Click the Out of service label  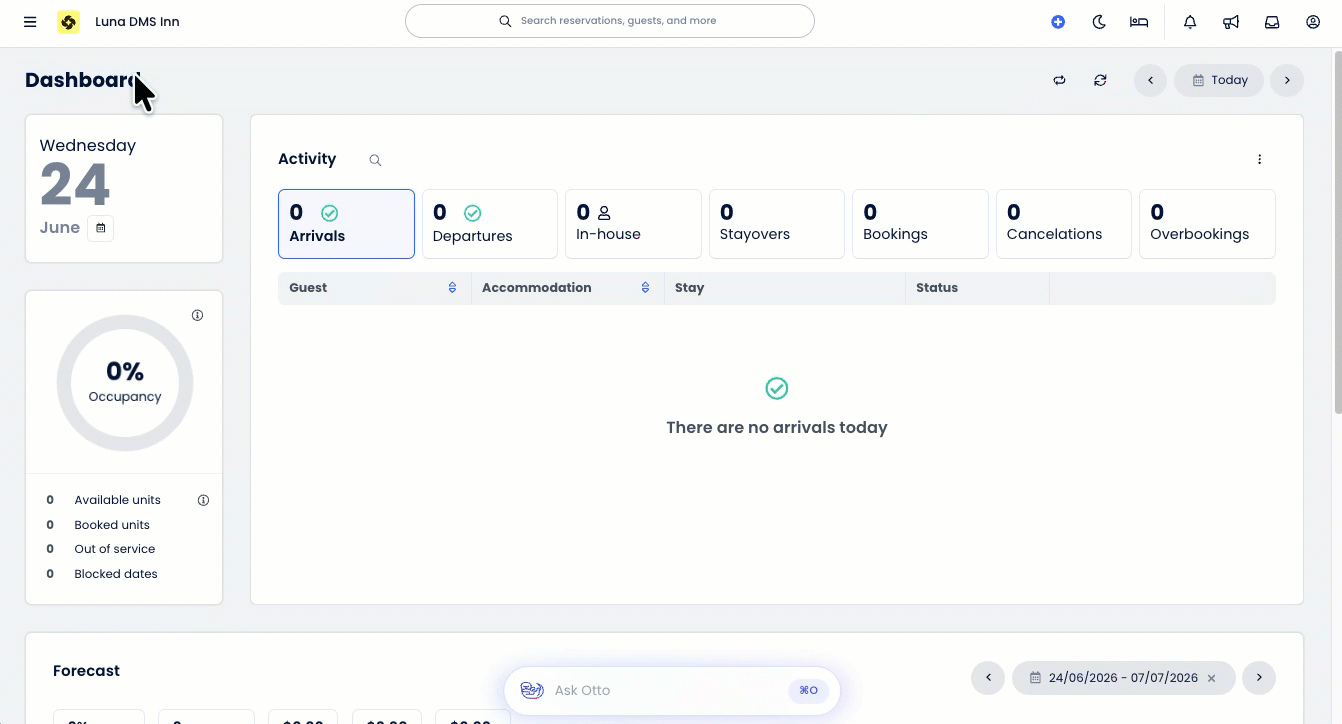[115, 549]
